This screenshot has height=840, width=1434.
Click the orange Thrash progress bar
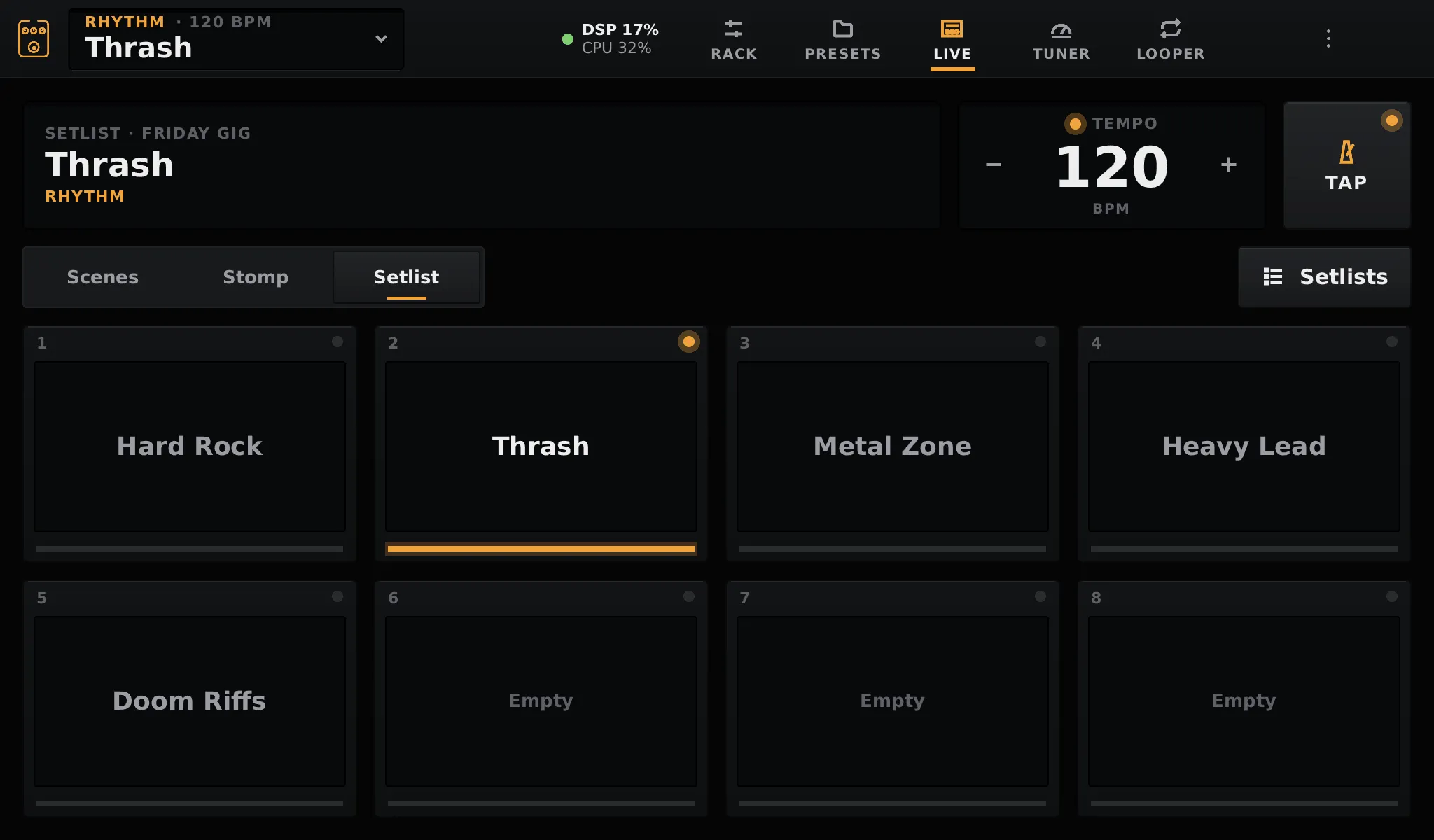click(x=541, y=549)
